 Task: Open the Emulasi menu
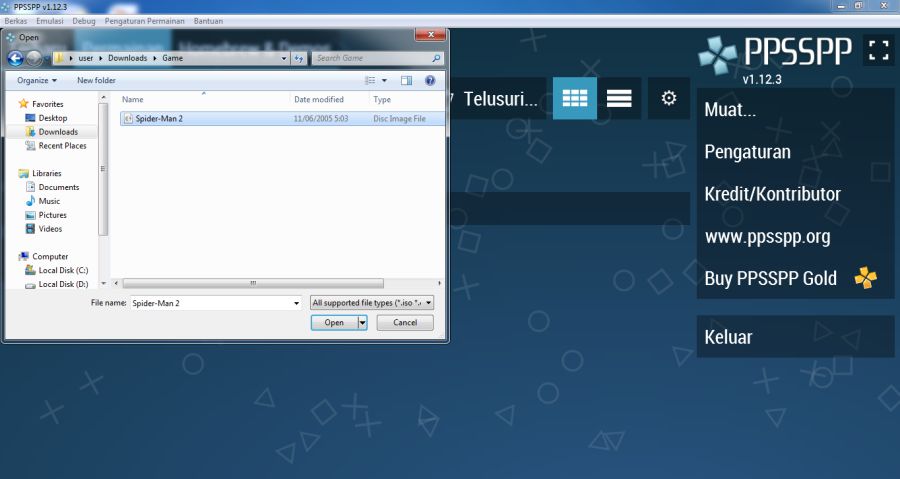pyautogui.click(x=50, y=21)
